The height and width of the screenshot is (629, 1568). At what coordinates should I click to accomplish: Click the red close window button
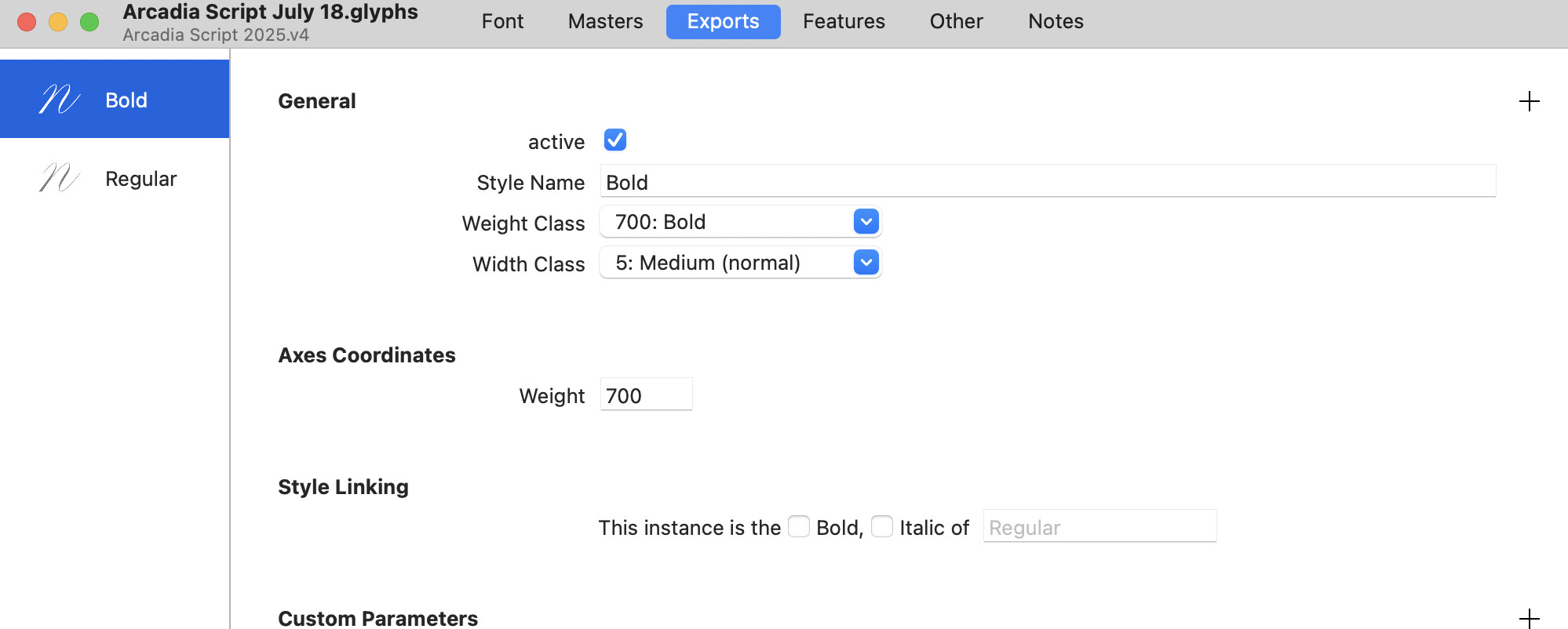tap(27, 22)
